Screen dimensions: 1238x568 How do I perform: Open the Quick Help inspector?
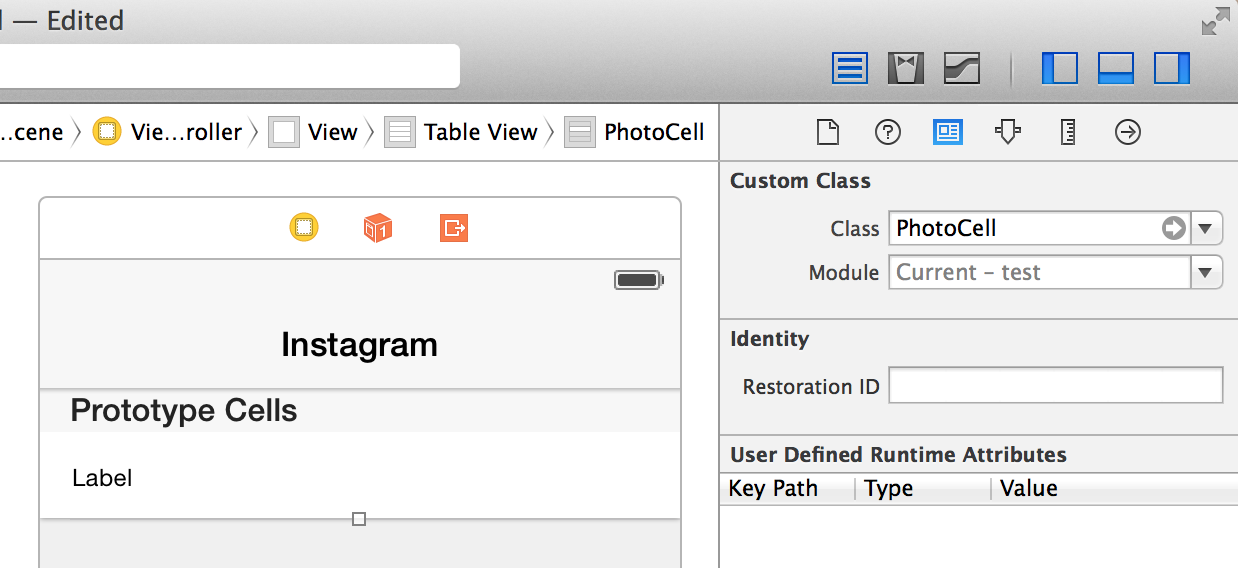(888, 132)
